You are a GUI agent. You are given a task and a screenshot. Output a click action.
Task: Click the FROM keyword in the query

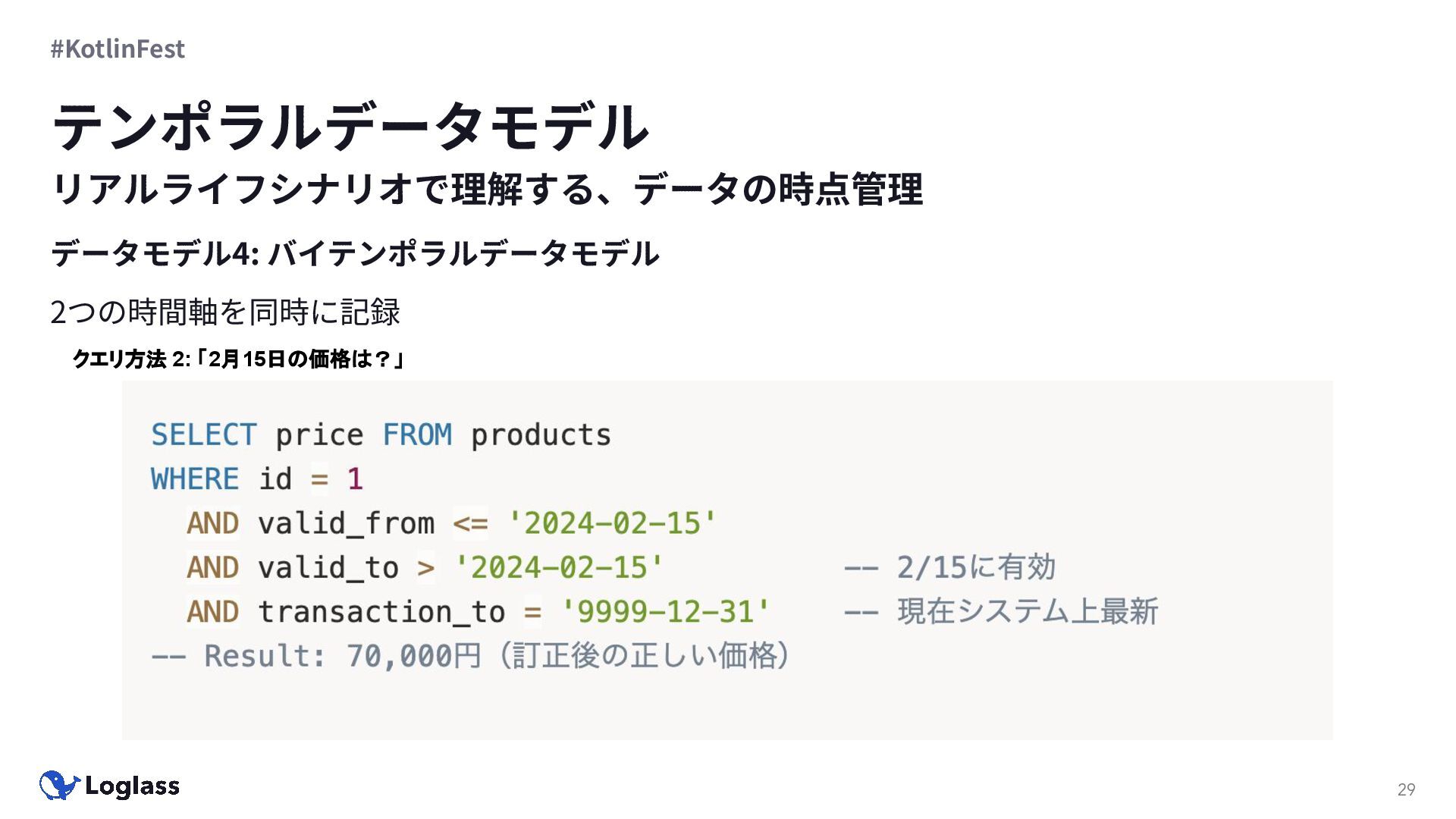[x=417, y=435]
